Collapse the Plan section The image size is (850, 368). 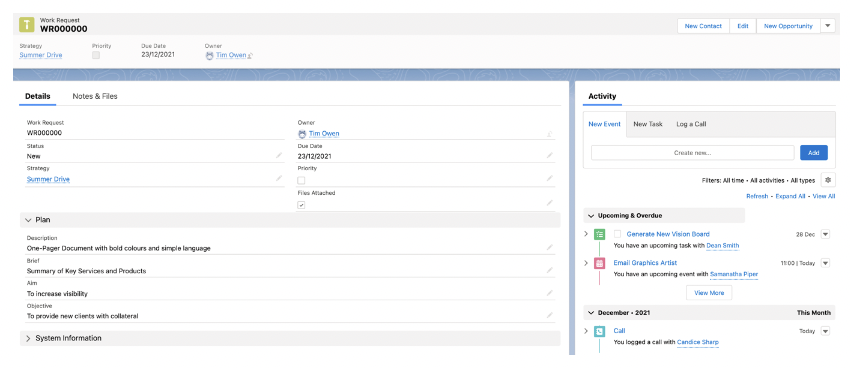pyautogui.click(x=28, y=220)
